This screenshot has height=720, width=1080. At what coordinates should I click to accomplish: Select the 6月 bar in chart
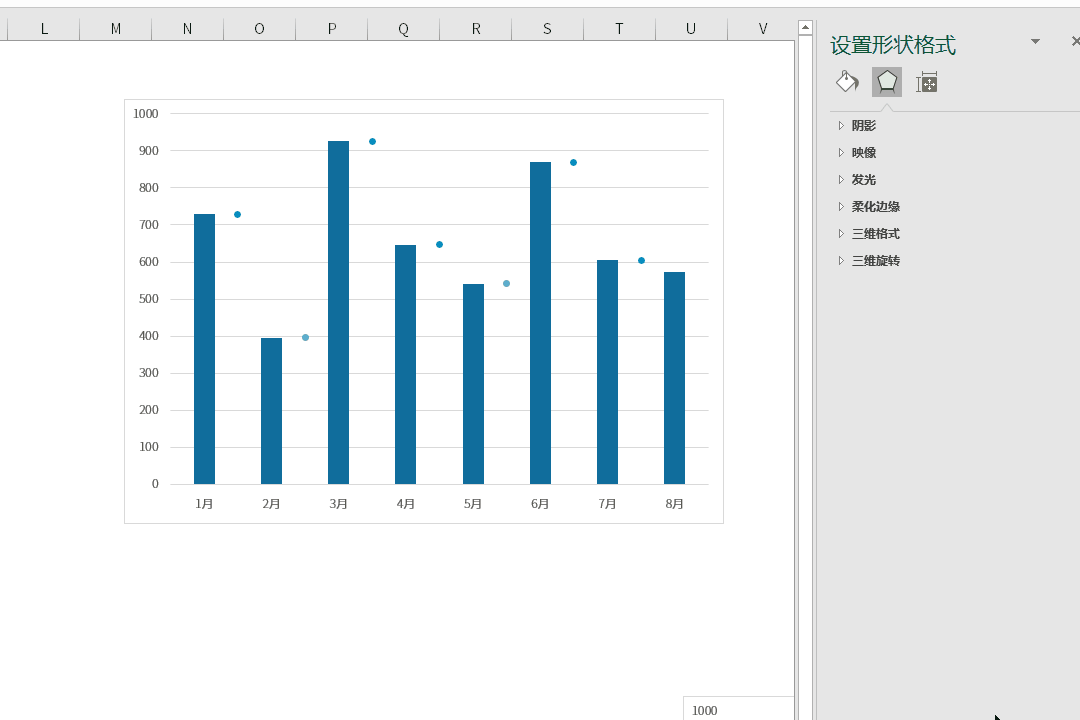(540, 322)
